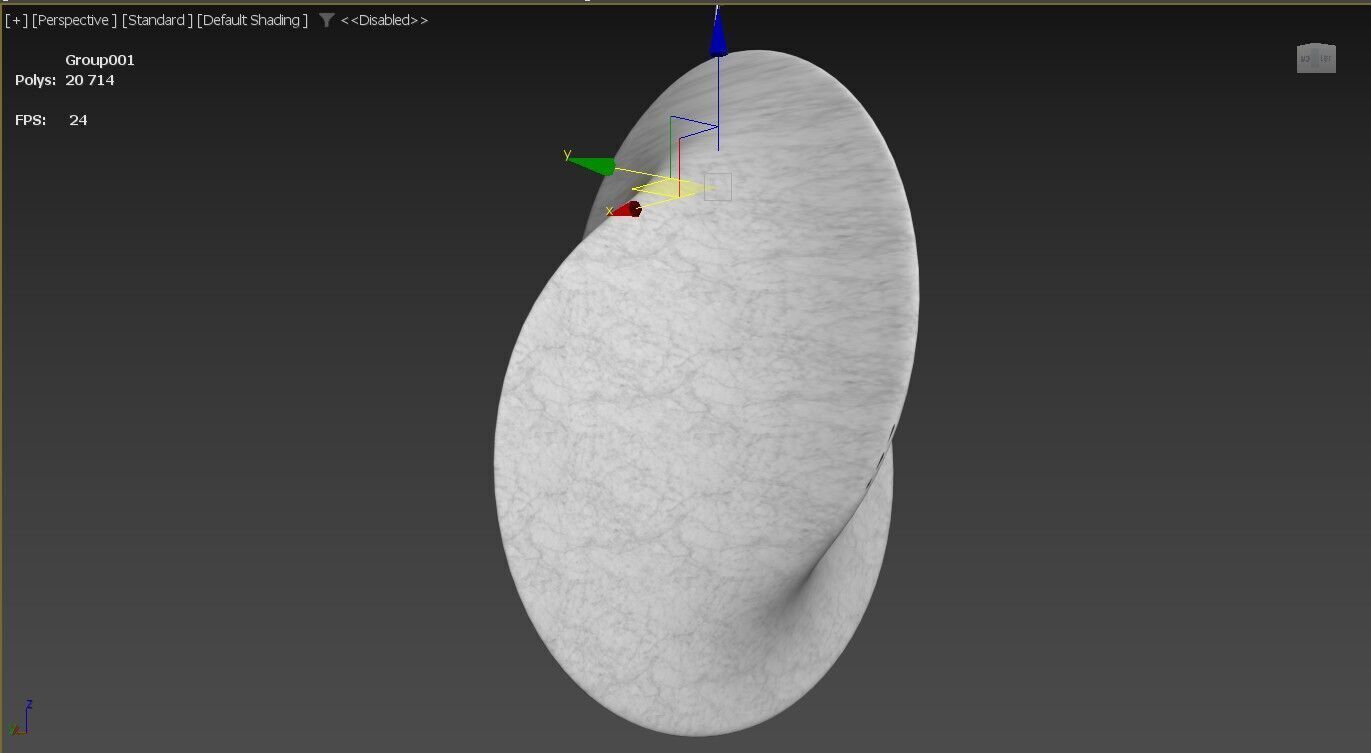Click the Group001 statistics label
This screenshot has width=1371, height=753.
coord(100,60)
